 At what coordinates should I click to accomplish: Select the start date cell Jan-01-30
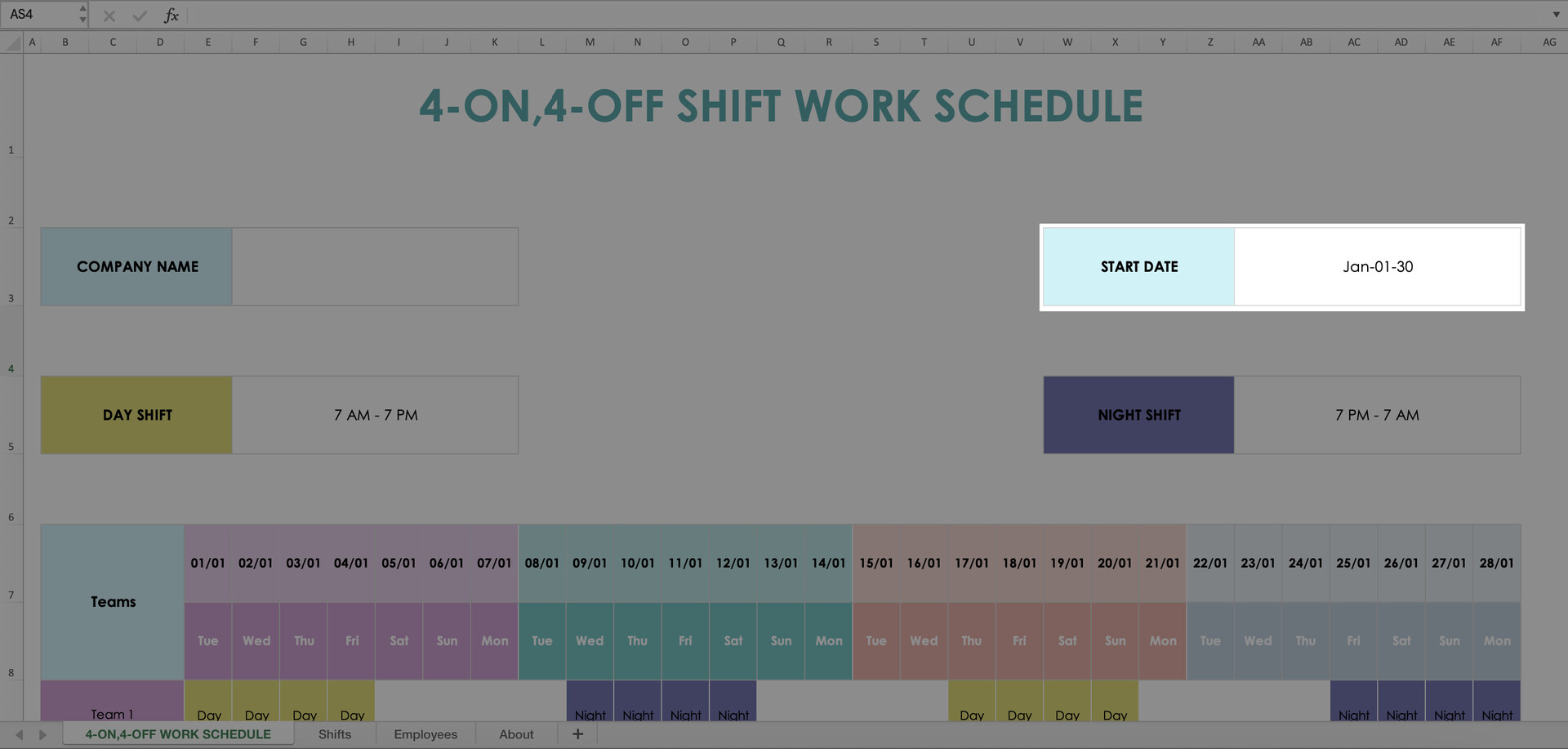(1377, 267)
